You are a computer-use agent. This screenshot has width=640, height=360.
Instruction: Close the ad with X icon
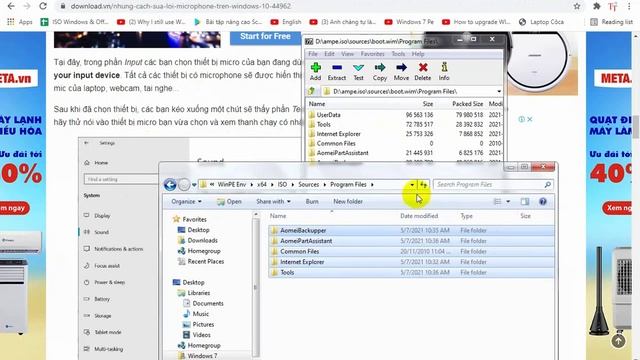[530, 120]
